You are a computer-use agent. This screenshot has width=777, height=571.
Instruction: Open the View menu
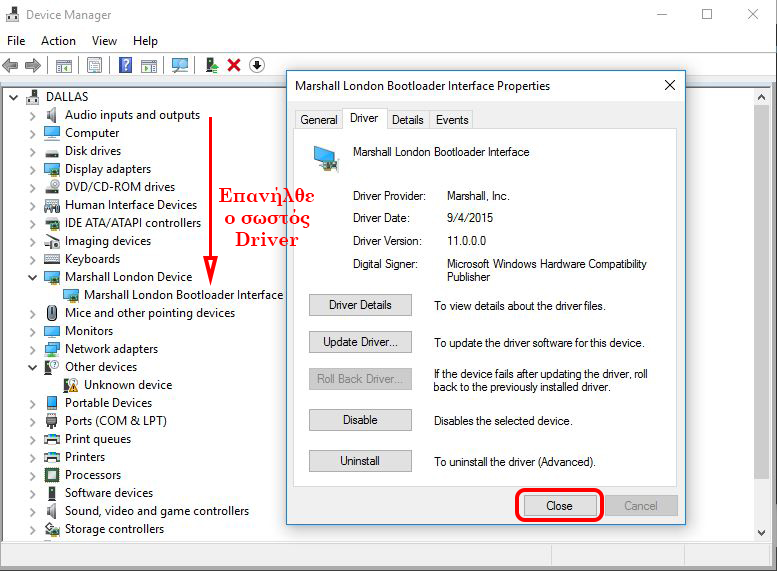104,41
